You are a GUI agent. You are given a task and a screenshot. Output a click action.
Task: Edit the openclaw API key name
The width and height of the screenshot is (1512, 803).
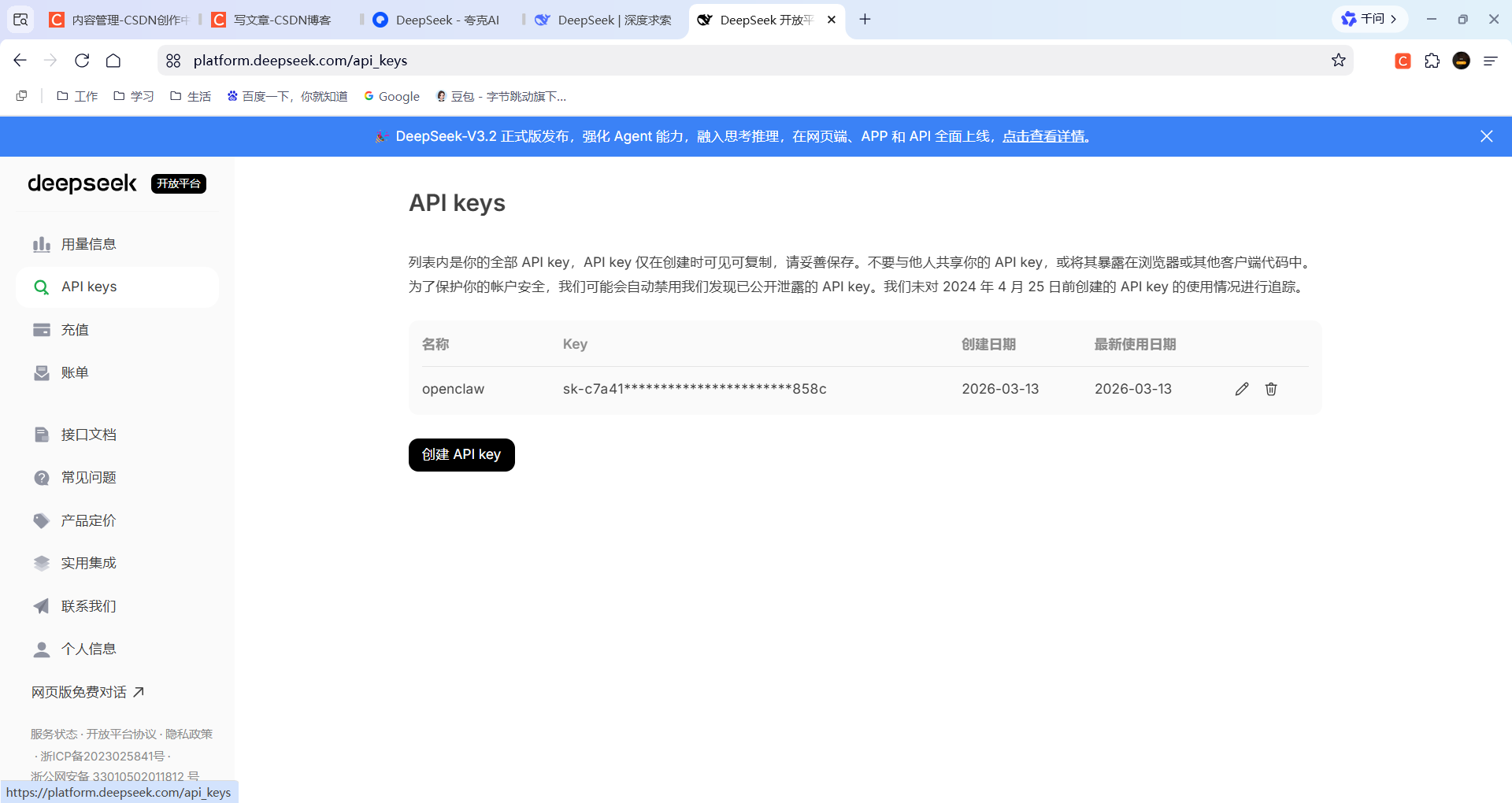1241,388
